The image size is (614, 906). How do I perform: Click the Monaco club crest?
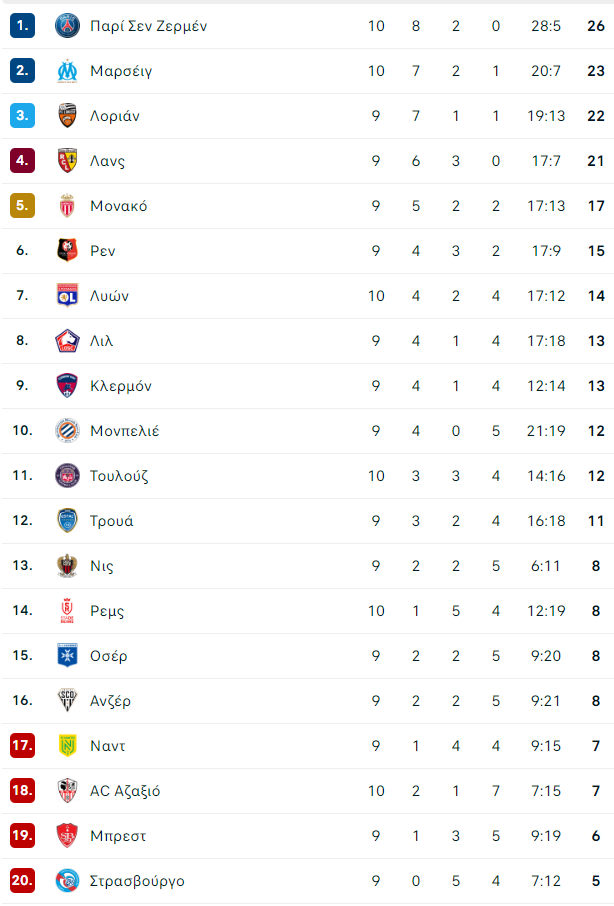(x=67, y=206)
